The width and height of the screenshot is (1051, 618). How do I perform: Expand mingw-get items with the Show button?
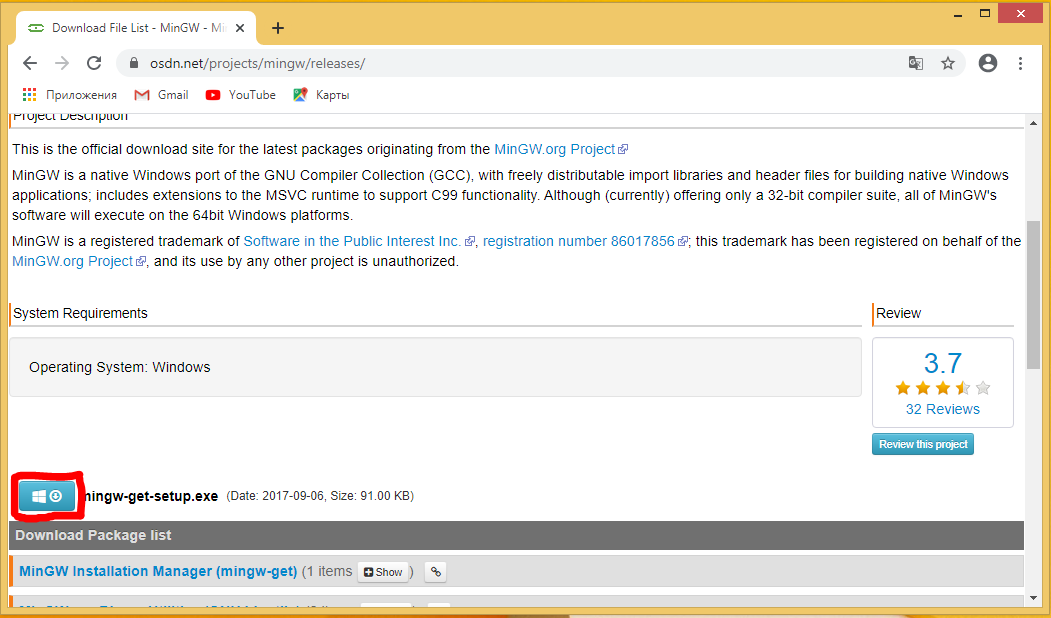[383, 572]
